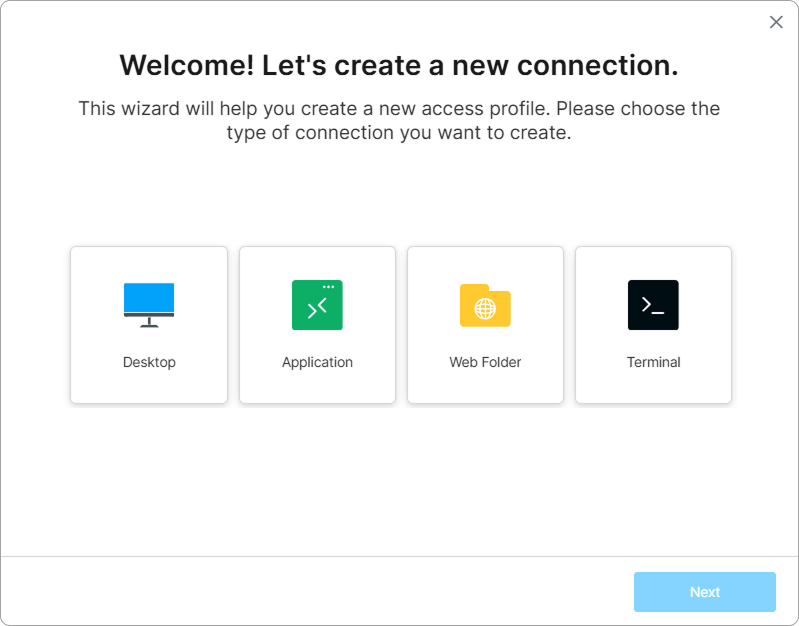Click the green Application icon
This screenshot has width=799, height=626.
317,306
